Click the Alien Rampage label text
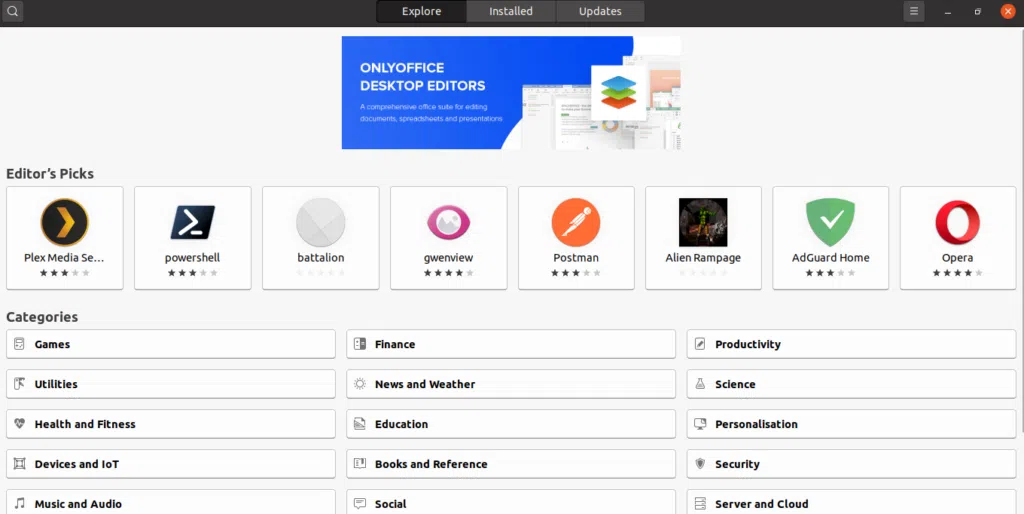The width and height of the screenshot is (1024, 514). click(x=703, y=258)
